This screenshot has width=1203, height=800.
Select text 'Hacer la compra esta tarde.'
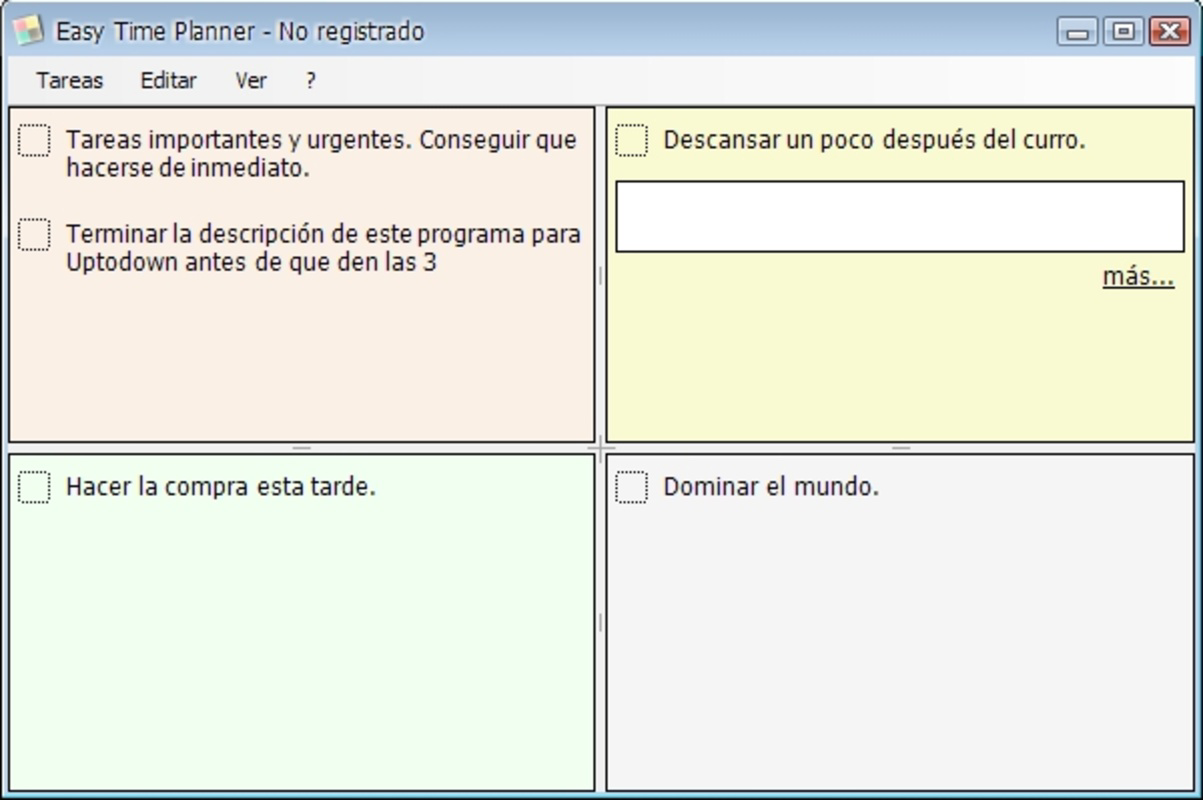coord(220,487)
